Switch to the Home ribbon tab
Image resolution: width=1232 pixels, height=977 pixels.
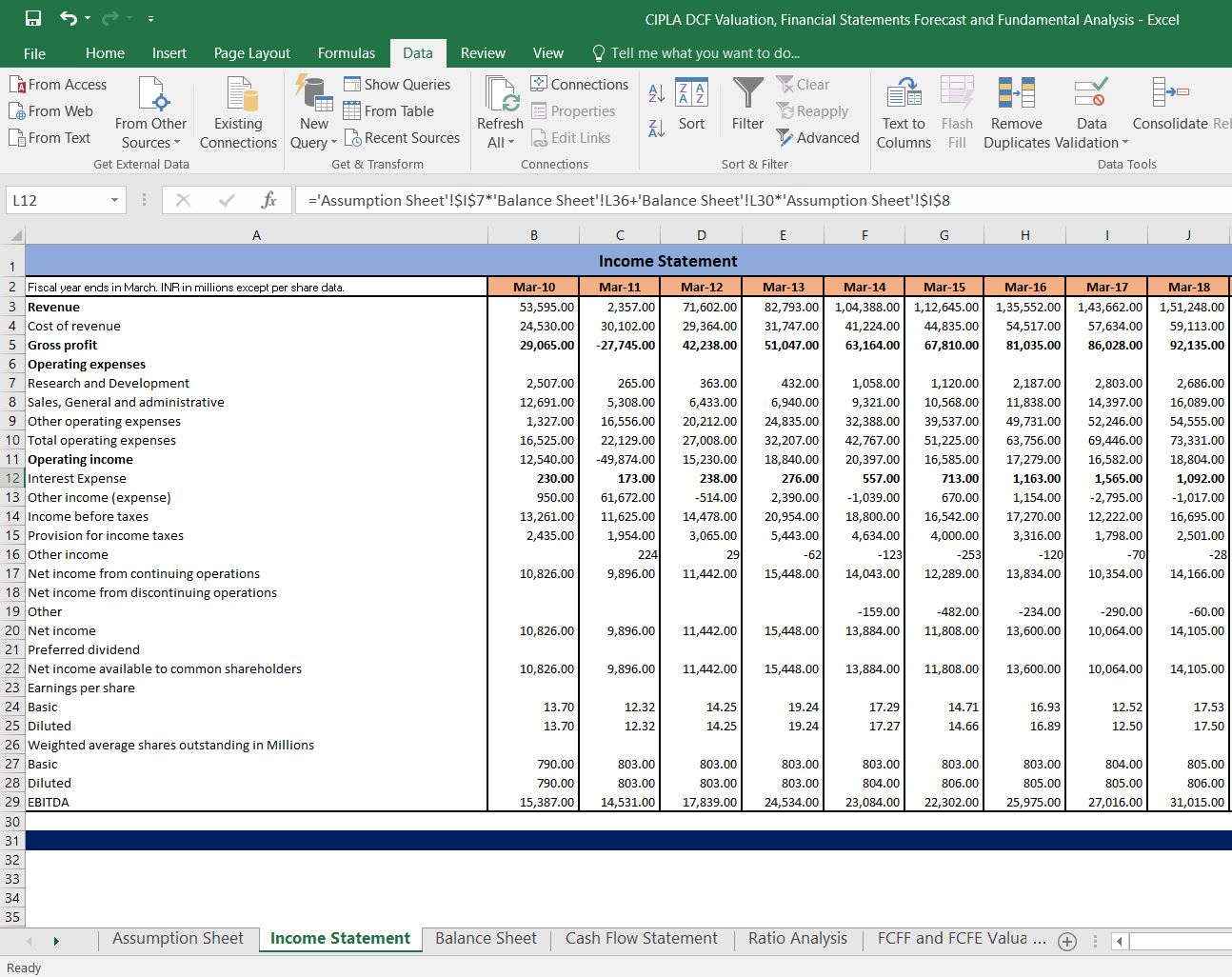[105, 53]
